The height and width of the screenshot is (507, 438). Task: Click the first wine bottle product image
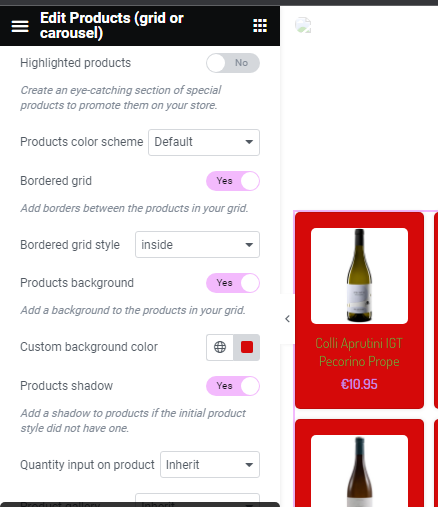359,276
